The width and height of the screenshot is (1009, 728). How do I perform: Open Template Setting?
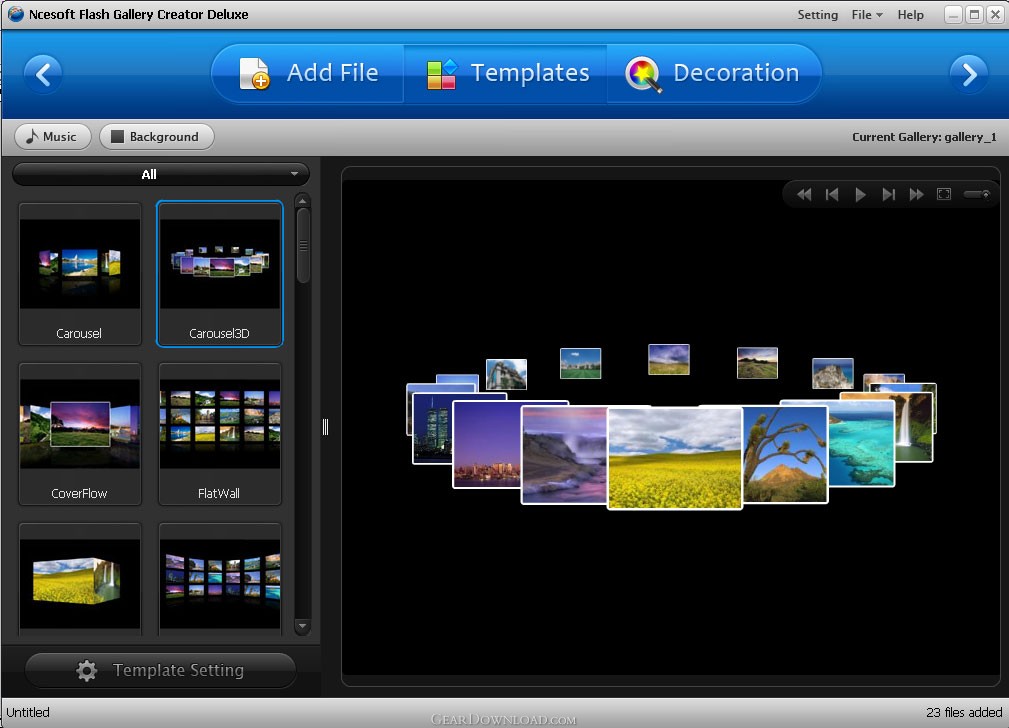tap(161, 670)
